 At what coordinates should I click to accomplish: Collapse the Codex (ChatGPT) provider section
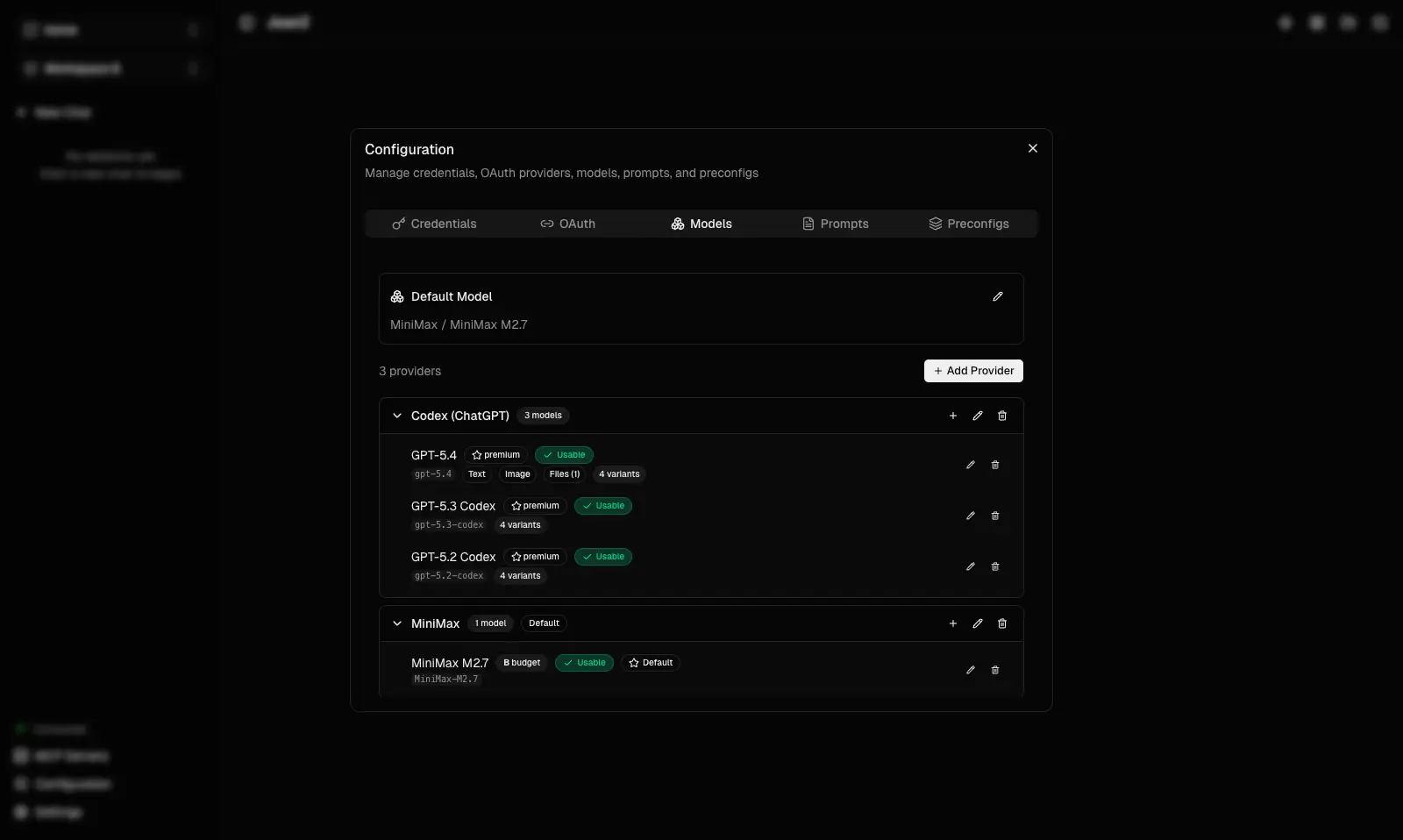coord(397,416)
